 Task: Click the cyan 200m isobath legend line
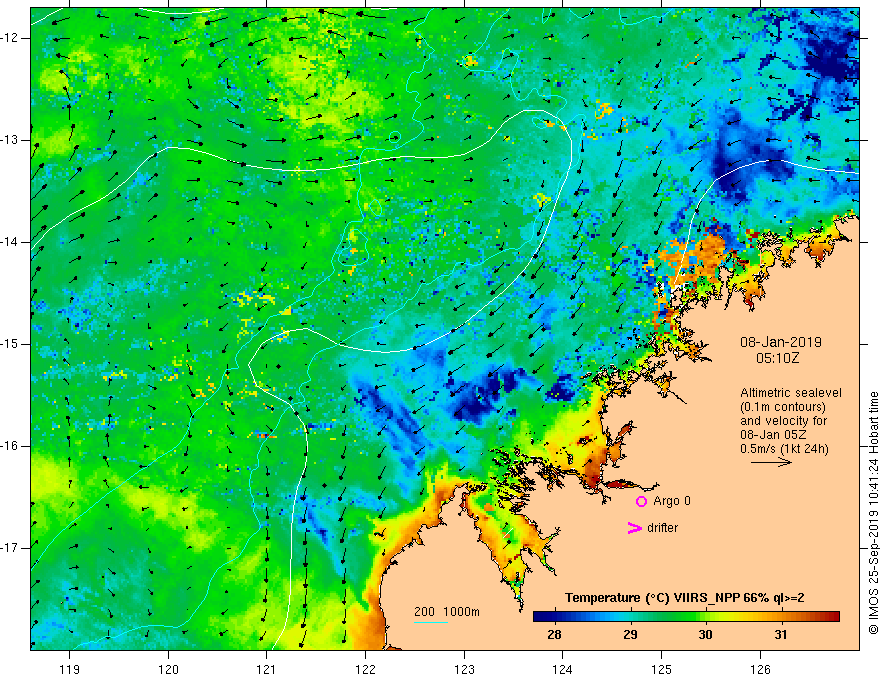(430, 622)
